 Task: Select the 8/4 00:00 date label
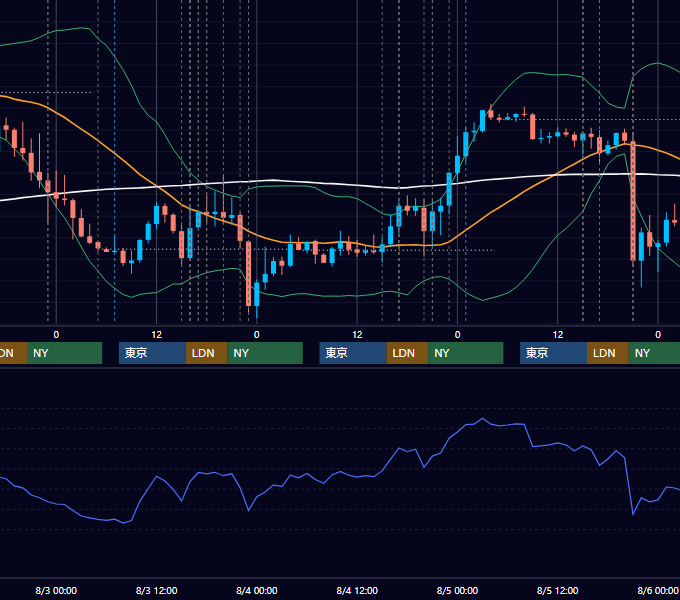point(257,590)
